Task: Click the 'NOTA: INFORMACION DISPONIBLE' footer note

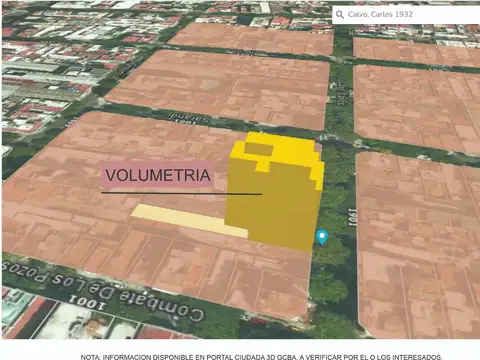Action: coord(261,357)
